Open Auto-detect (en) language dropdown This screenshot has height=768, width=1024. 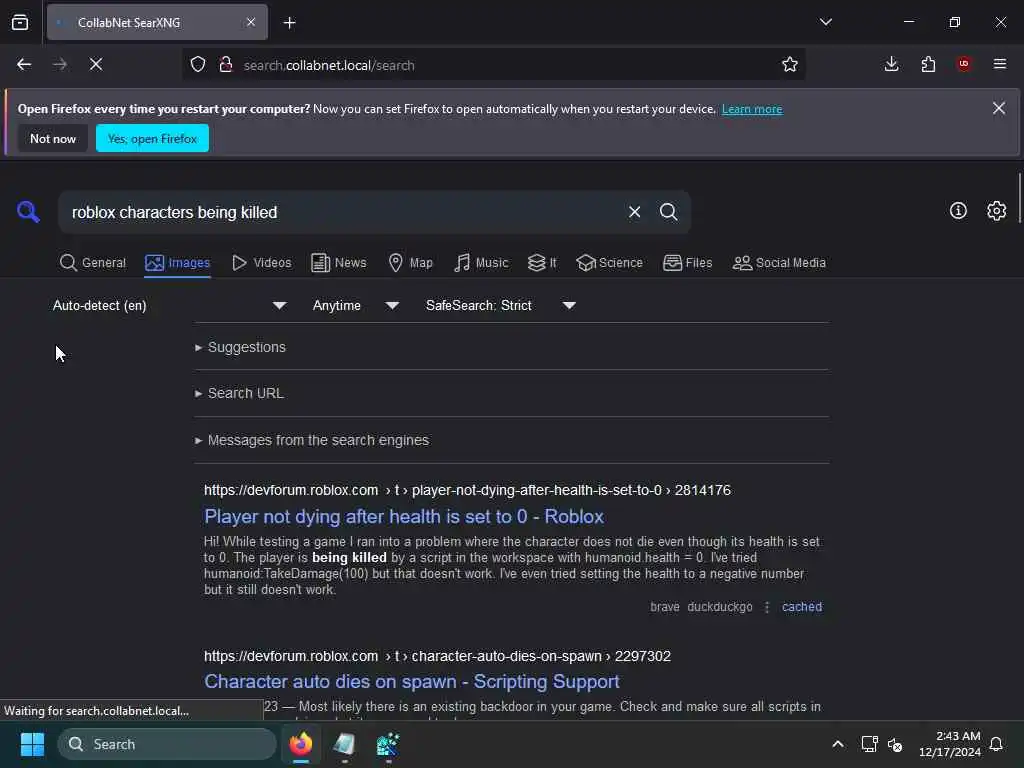[170, 305]
